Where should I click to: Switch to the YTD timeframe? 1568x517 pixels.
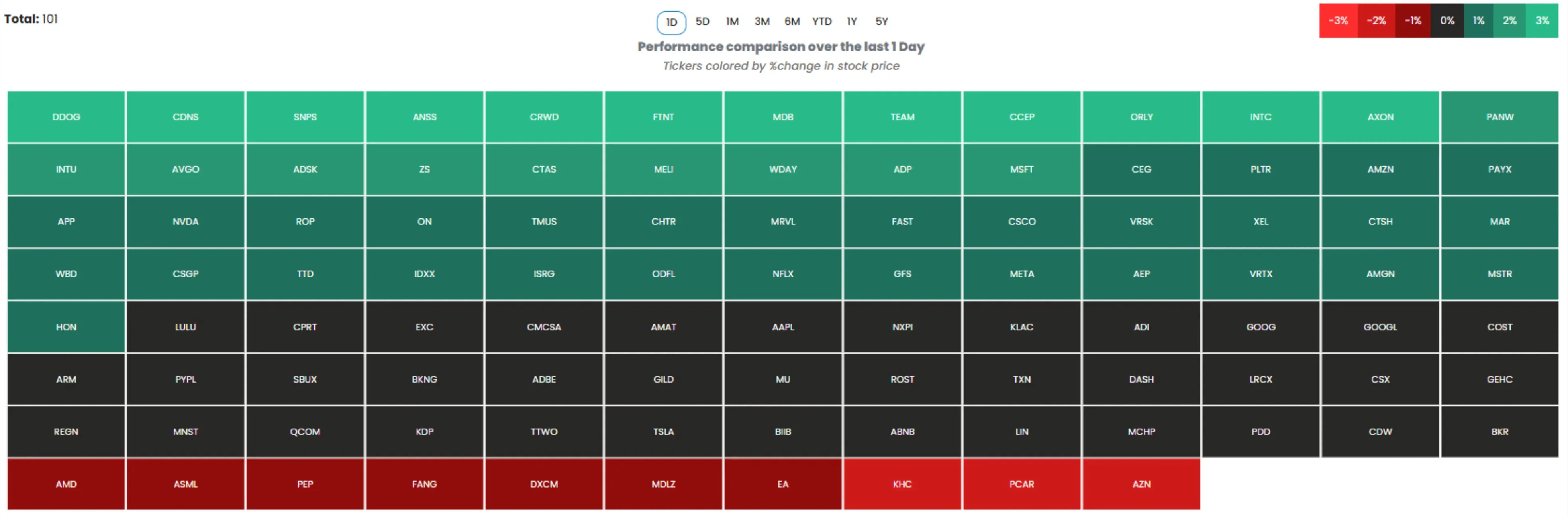tap(822, 21)
